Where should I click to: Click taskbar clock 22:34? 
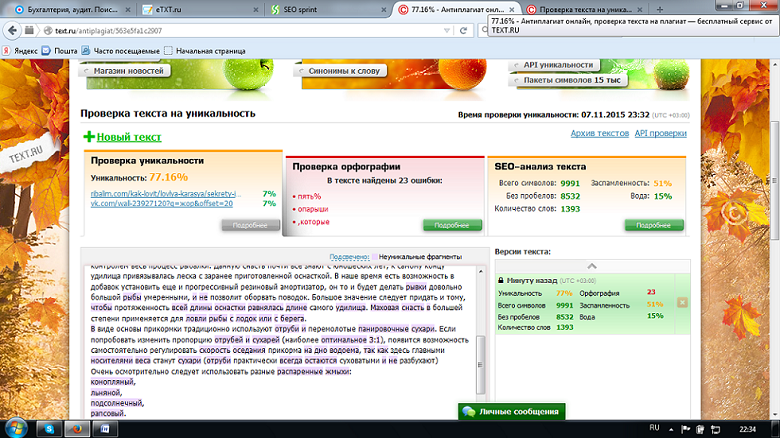[748, 429]
